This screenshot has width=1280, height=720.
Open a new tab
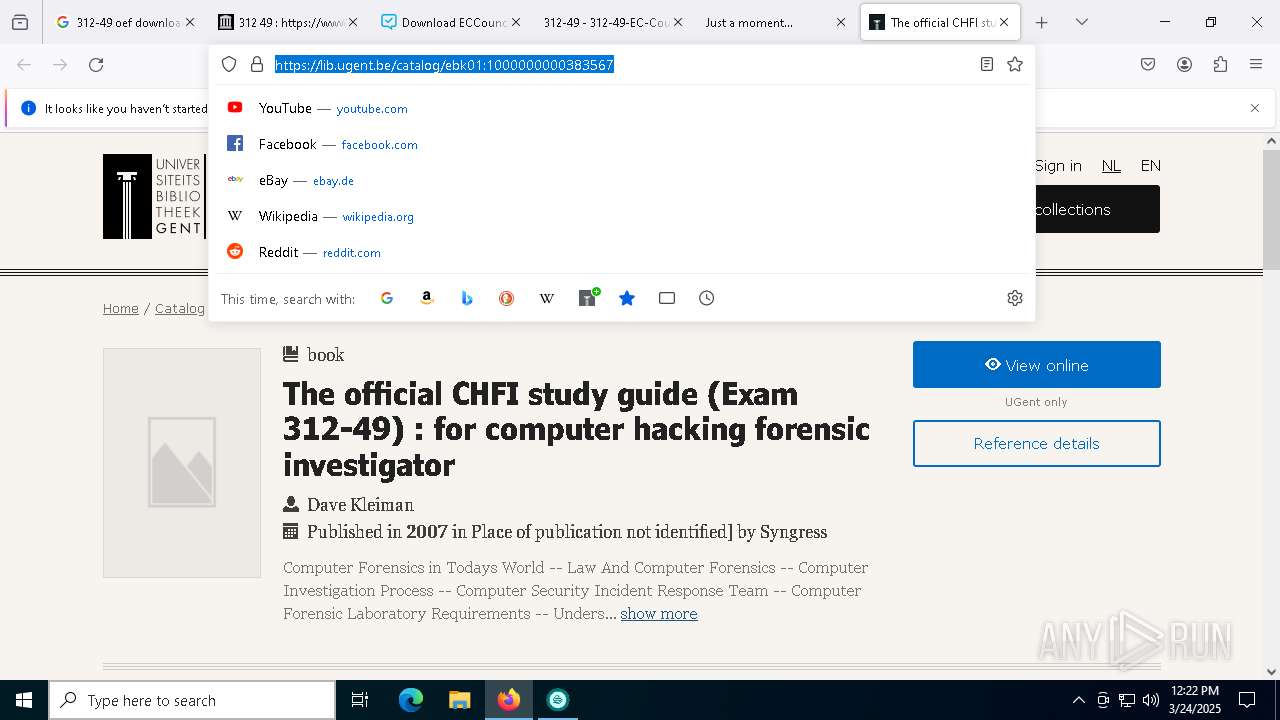coord(1041,22)
